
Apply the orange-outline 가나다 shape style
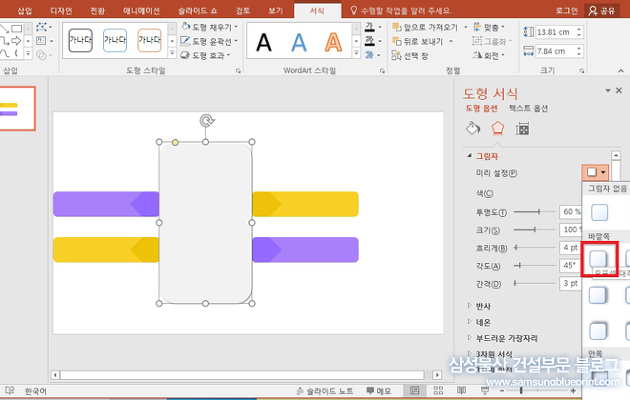[x=149, y=40]
